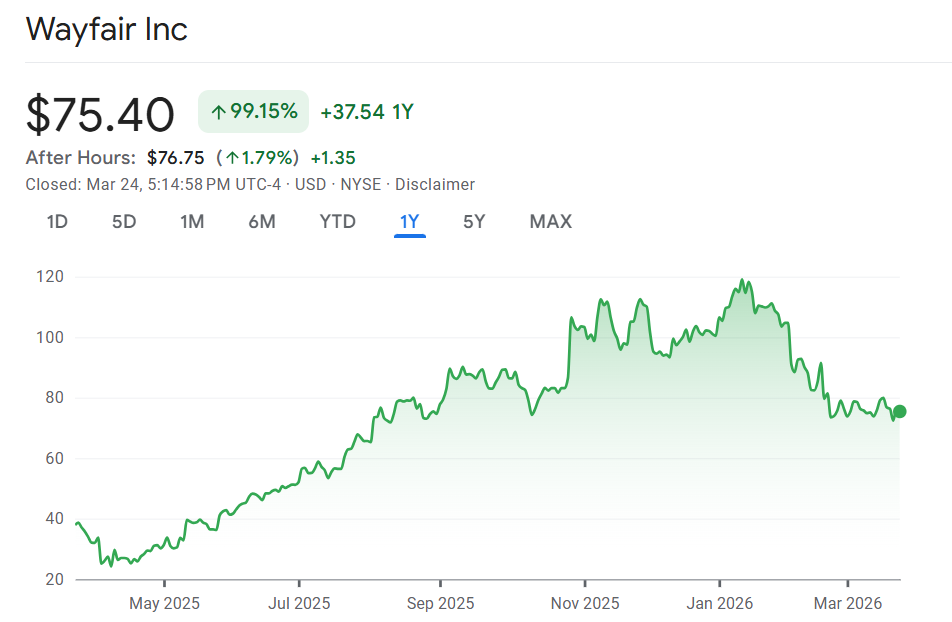Click the +37.54 1Y change text

367,112
